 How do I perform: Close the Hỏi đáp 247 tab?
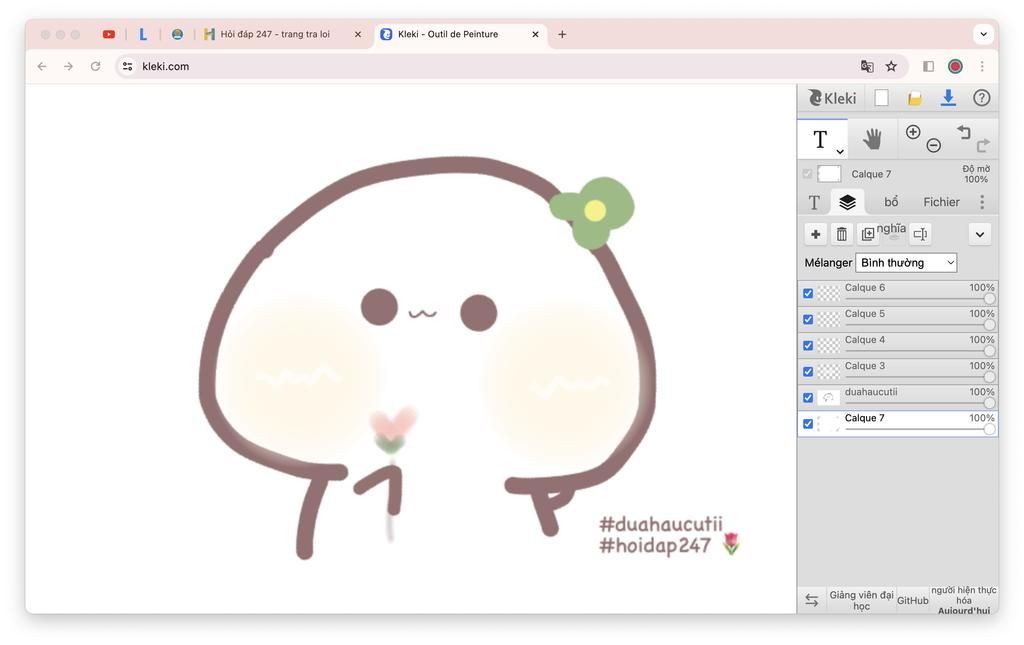pyautogui.click(x=357, y=34)
